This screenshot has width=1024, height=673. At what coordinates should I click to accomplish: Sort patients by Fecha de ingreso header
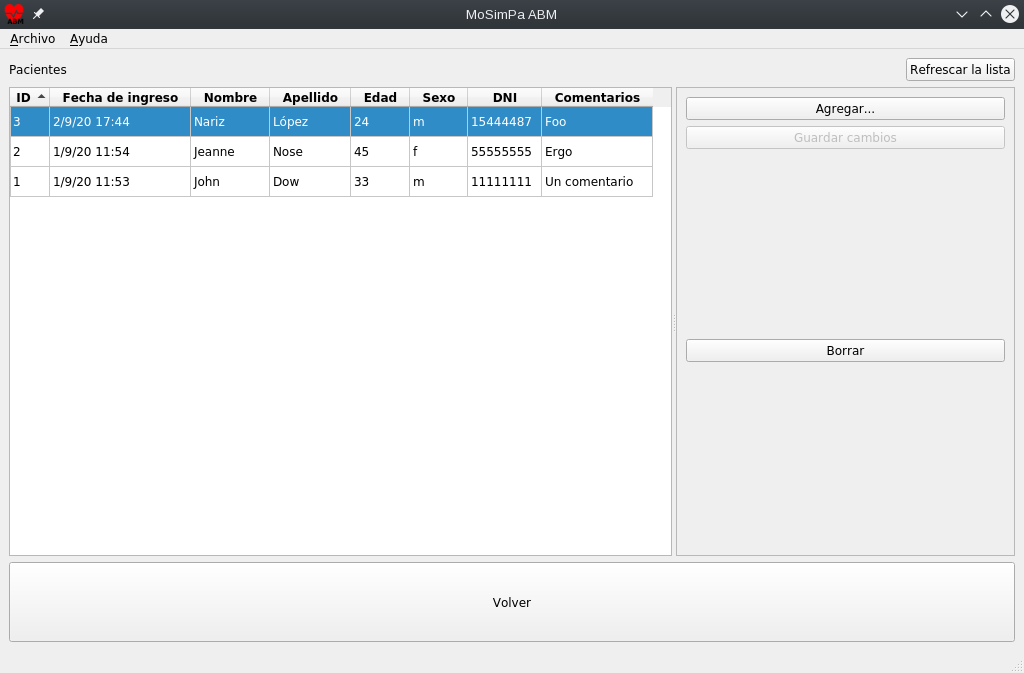[120, 98]
